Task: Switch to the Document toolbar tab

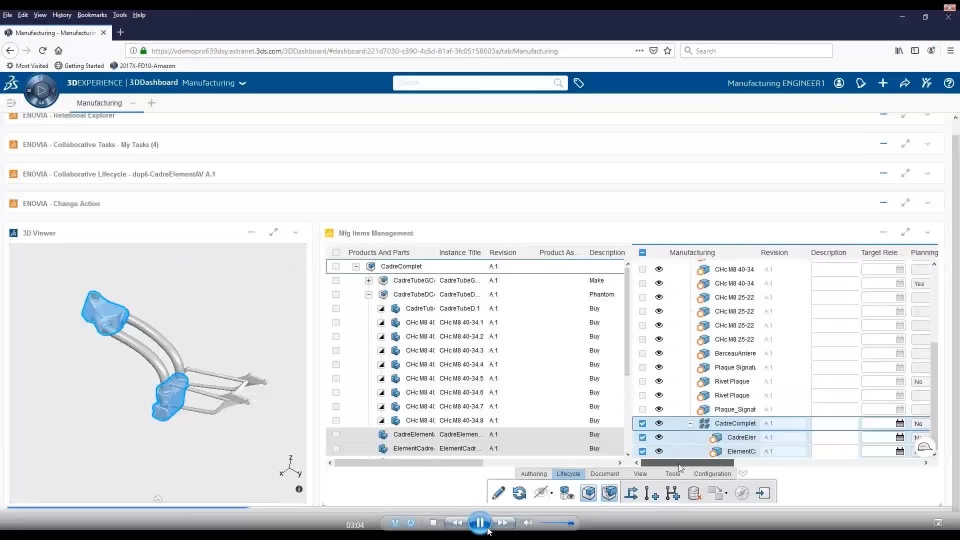Action: (x=605, y=473)
